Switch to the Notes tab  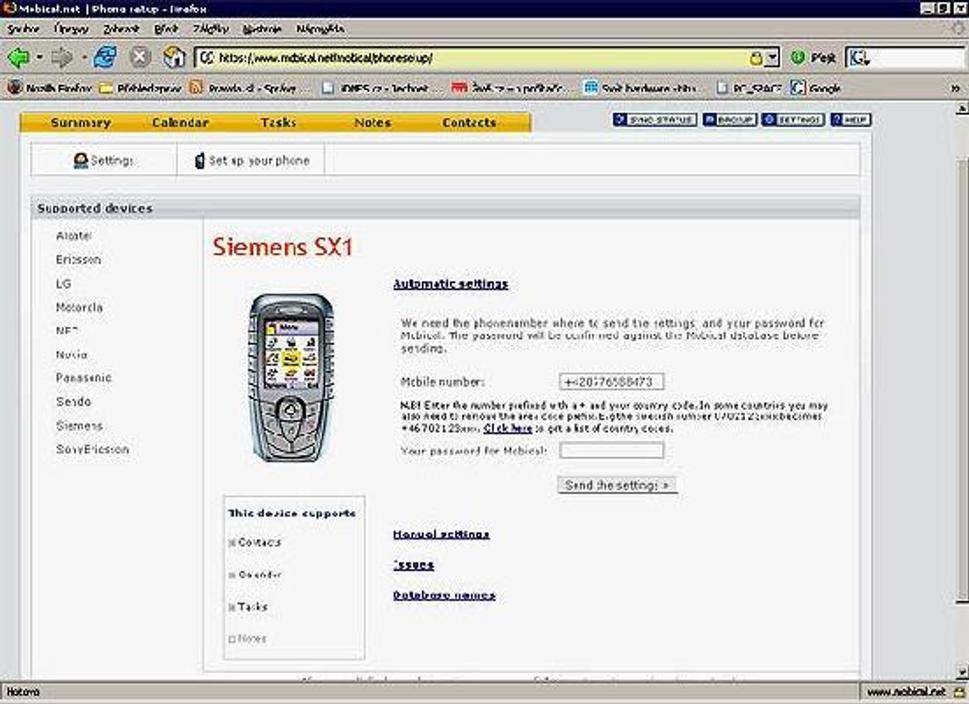pyautogui.click(x=373, y=122)
